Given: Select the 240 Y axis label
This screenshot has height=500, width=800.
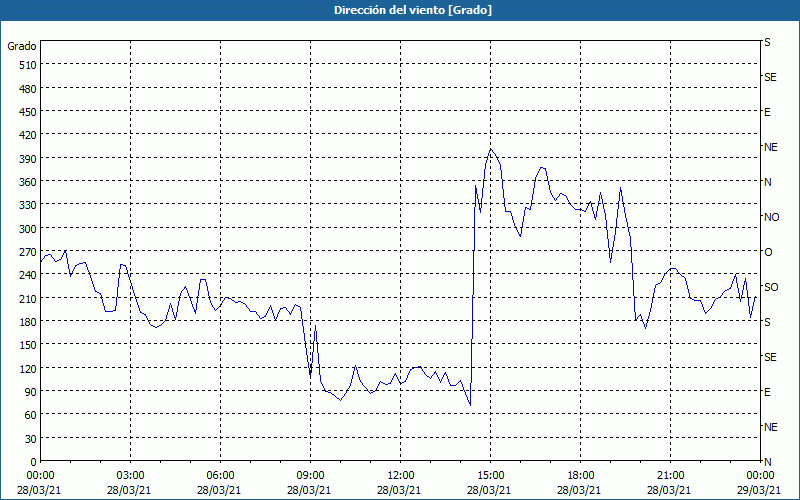Looking at the screenshot, I should click(x=28, y=275).
